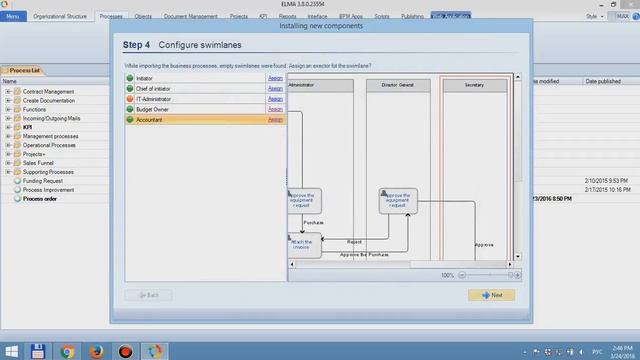Click the Next button
This screenshot has height=360, width=640.
491,295
